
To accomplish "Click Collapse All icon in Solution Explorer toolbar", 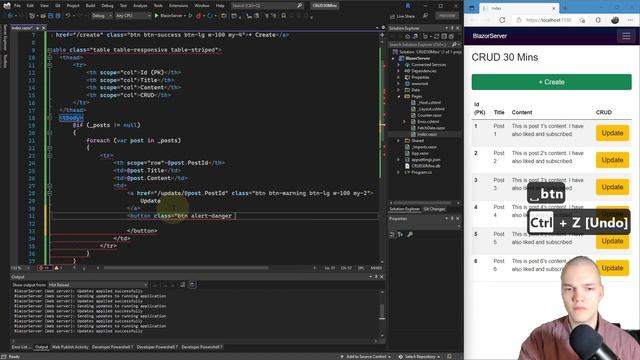I will pyautogui.click(x=444, y=36).
